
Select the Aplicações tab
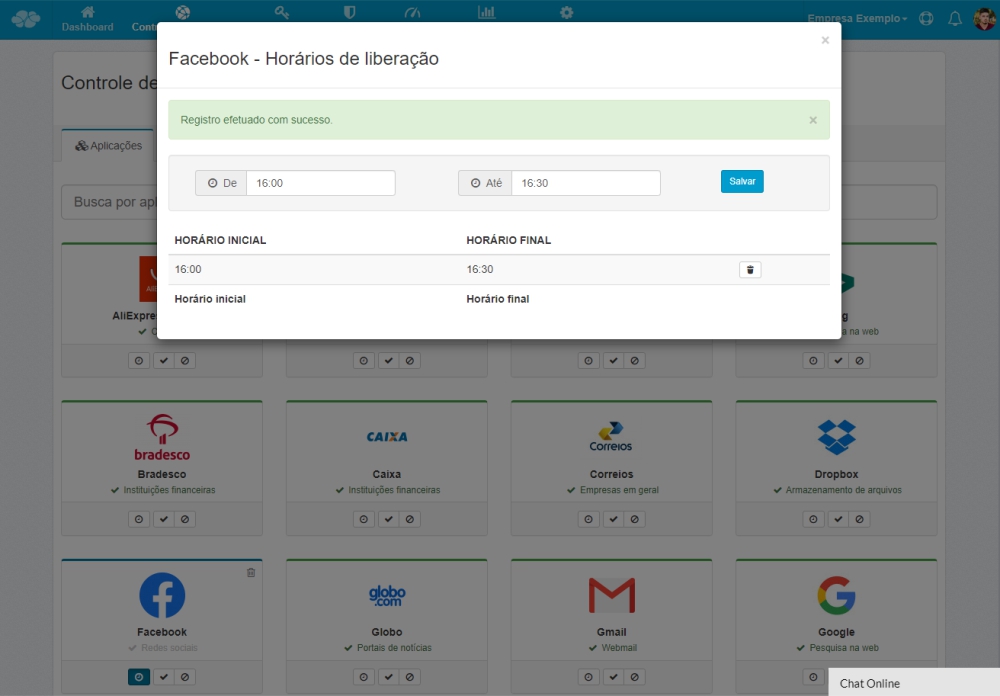(108, 145)
